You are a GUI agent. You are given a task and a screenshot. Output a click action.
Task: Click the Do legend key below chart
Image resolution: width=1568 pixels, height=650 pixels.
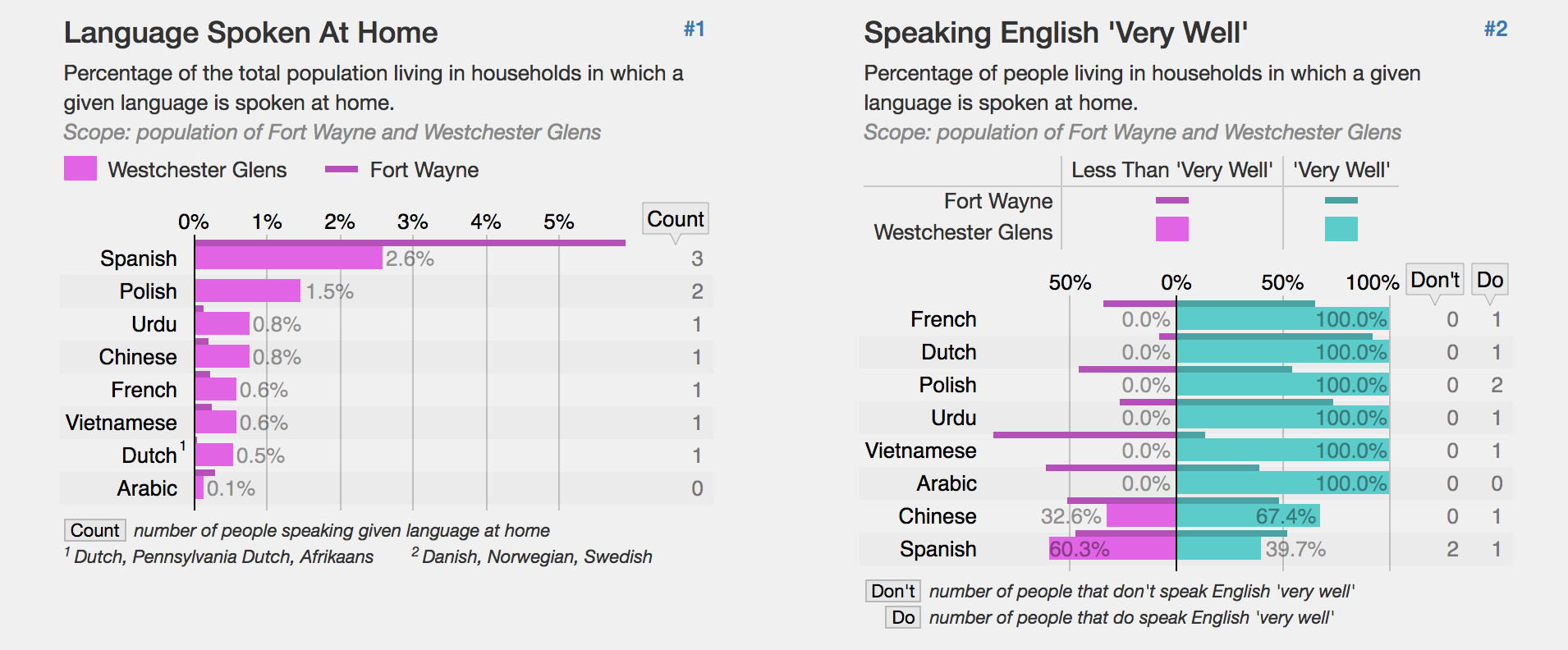(903, 617)
